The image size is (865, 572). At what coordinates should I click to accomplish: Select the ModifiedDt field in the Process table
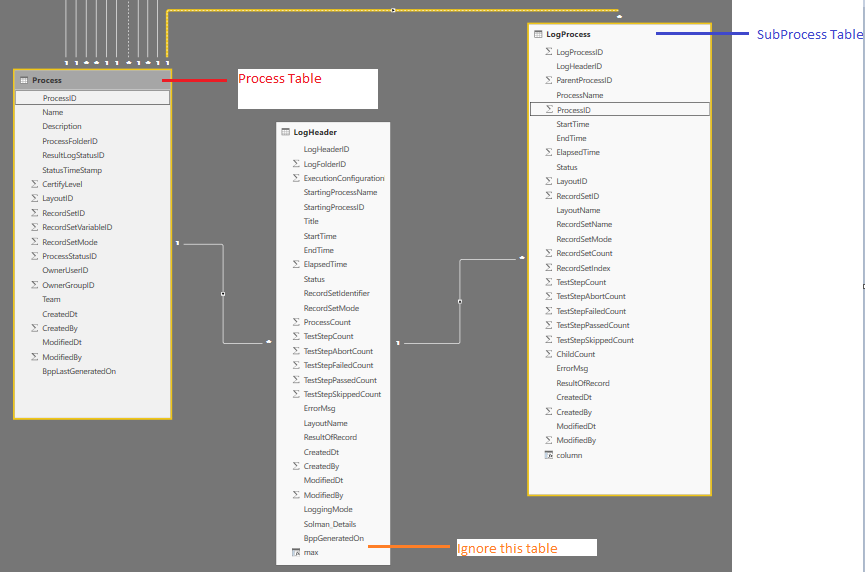pyautogui.click(x=62, y=343)
